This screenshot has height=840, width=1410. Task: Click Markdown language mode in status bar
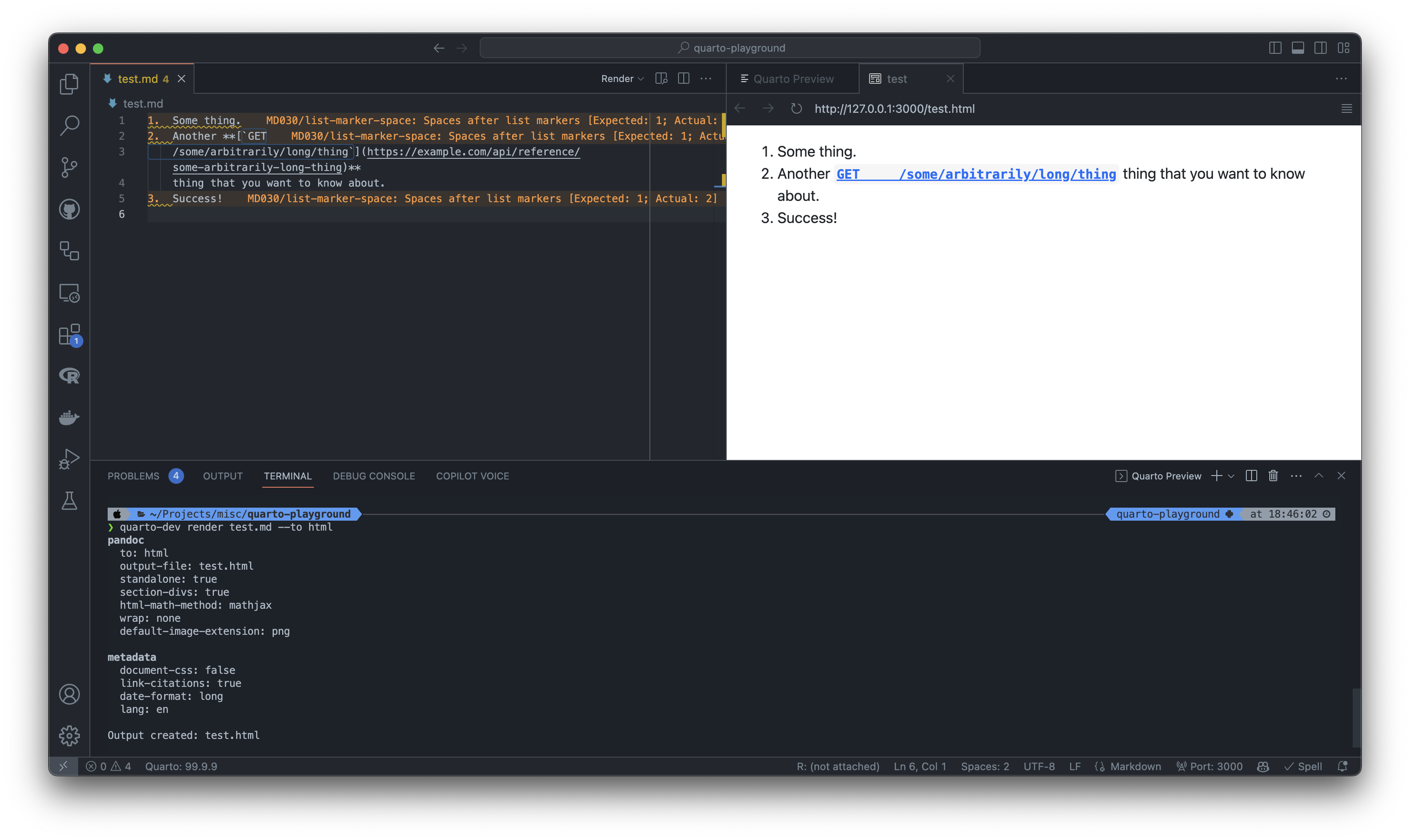coord(1134,766)
